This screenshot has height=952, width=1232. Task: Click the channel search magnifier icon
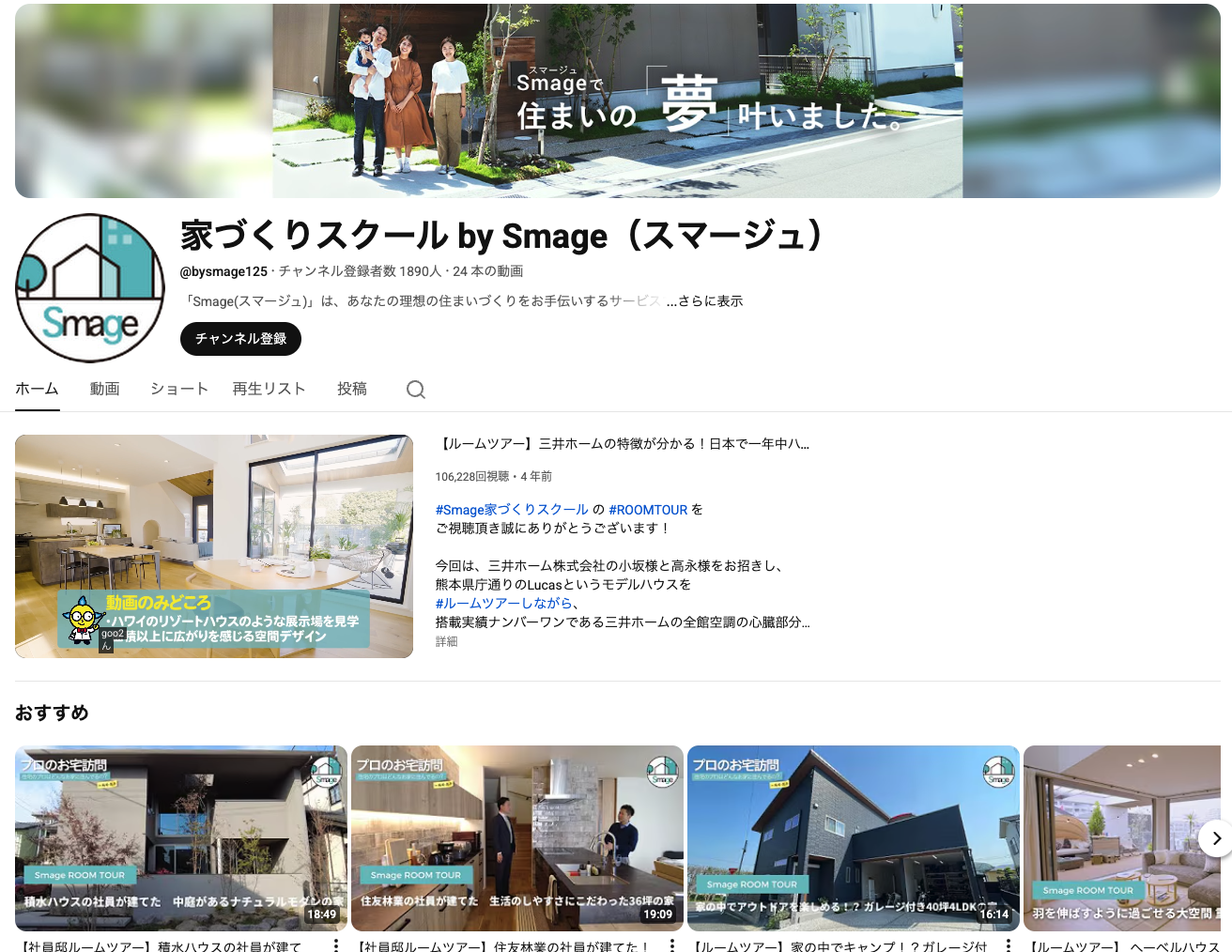pyautogui.click(x=416, y=390)
